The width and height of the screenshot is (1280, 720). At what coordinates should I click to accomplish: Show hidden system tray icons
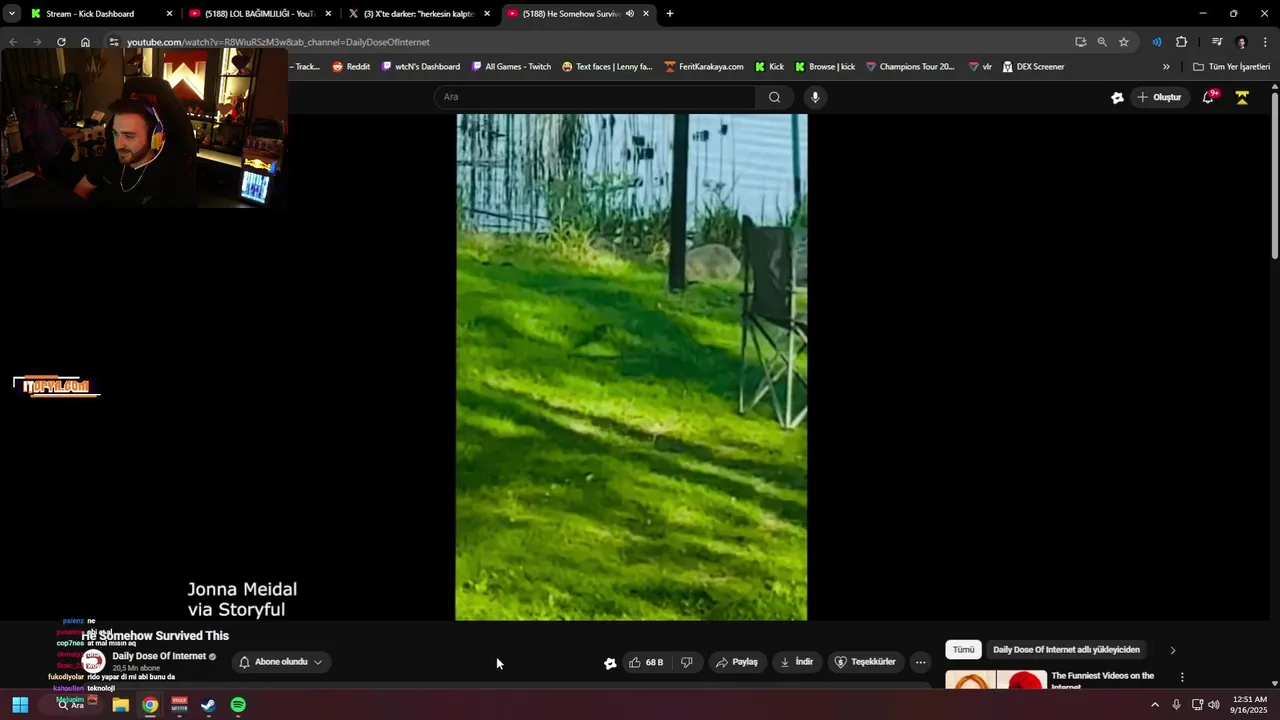[1155, 705]
